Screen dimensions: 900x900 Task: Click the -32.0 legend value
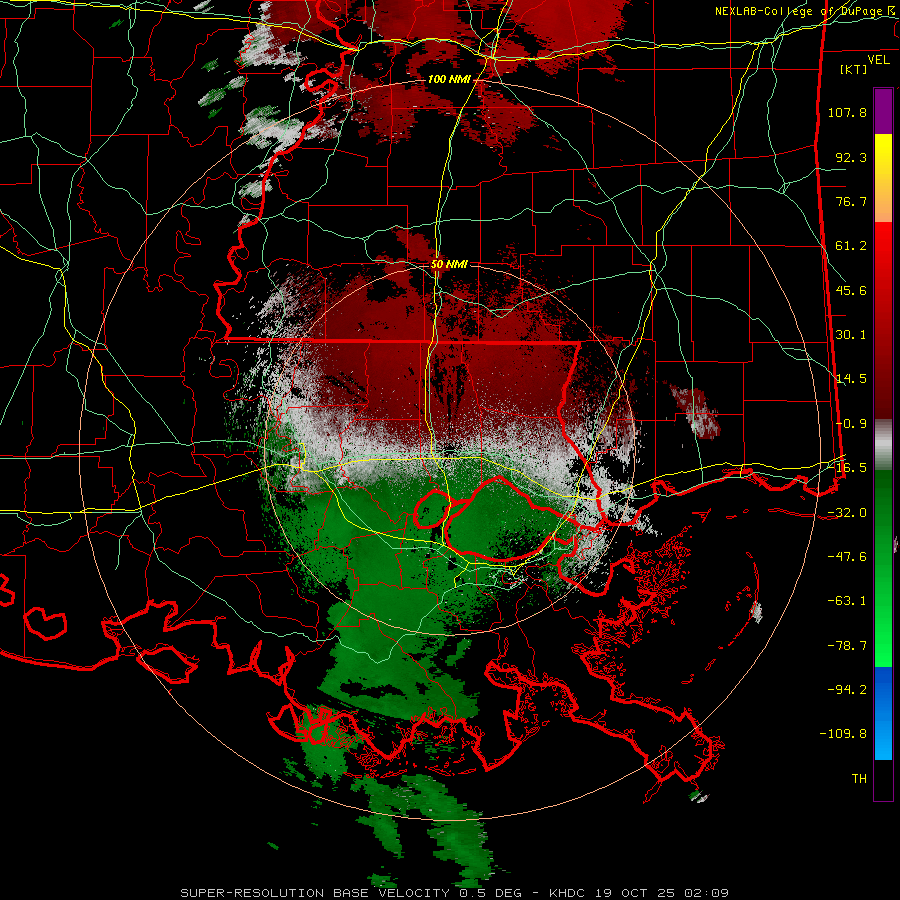[x=847, y=513]
